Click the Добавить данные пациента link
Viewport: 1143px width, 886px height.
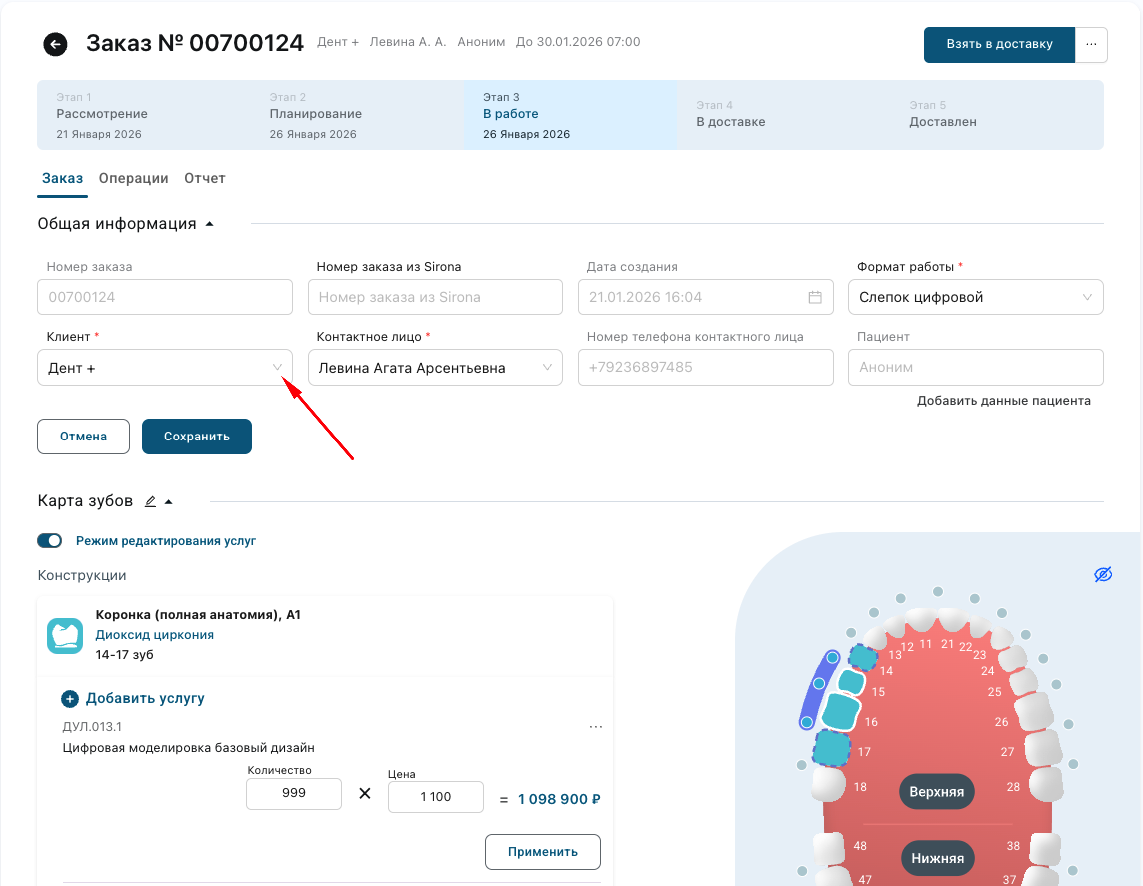[x=1003, y=401]
